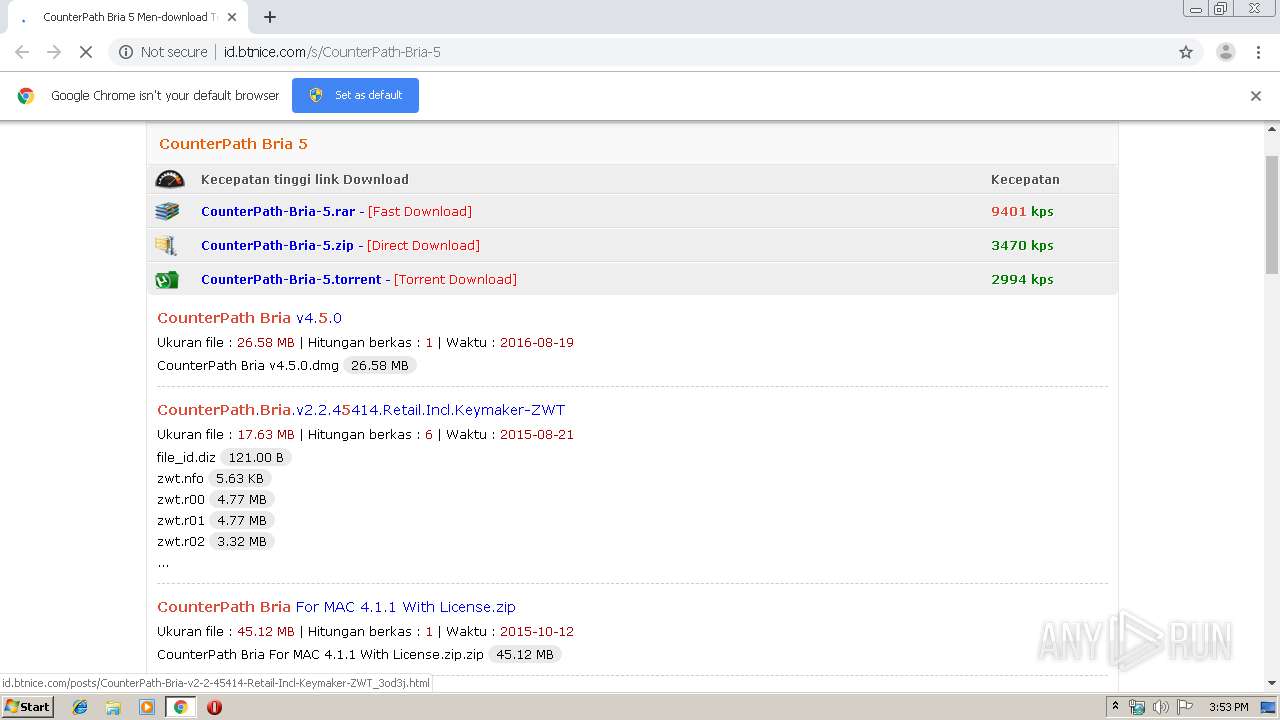This screenshot has height=720, width=1280.
Task: Show hidden tray icons arrow
Action: tap(1115, 707)
